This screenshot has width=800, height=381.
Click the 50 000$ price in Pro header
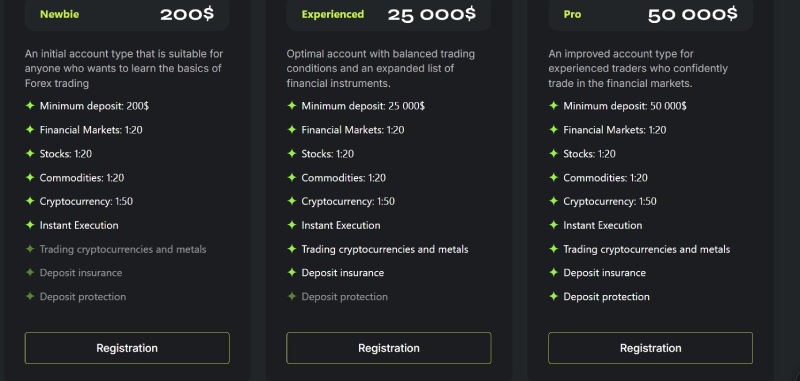point(692,14)
